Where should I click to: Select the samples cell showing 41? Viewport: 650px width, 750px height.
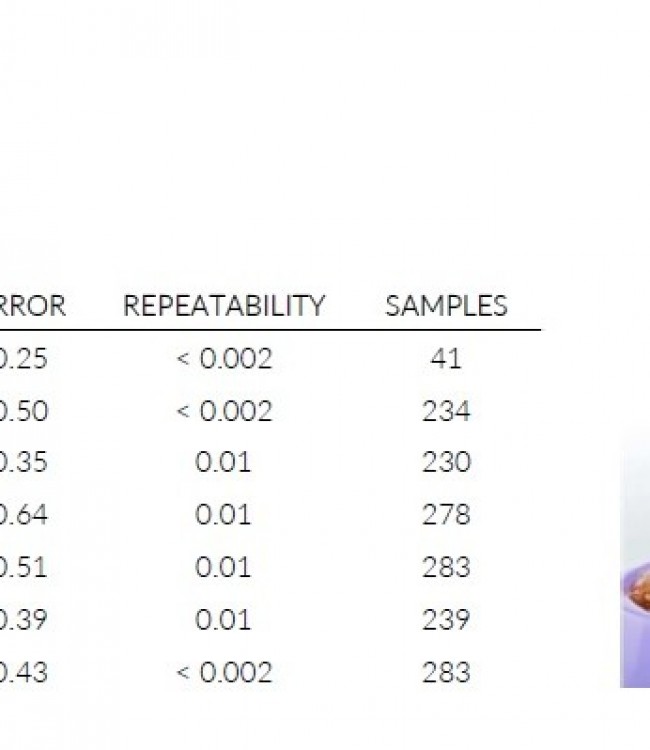(446, 359)
